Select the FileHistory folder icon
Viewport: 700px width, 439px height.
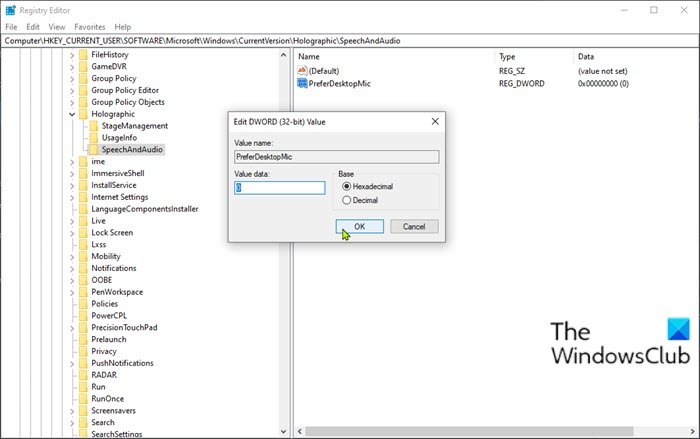point(83,54)
